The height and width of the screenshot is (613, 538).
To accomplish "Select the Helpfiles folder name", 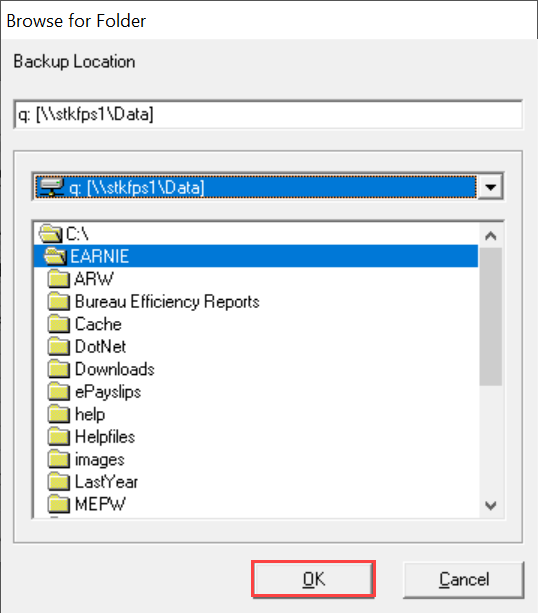I will pos(105,437).
